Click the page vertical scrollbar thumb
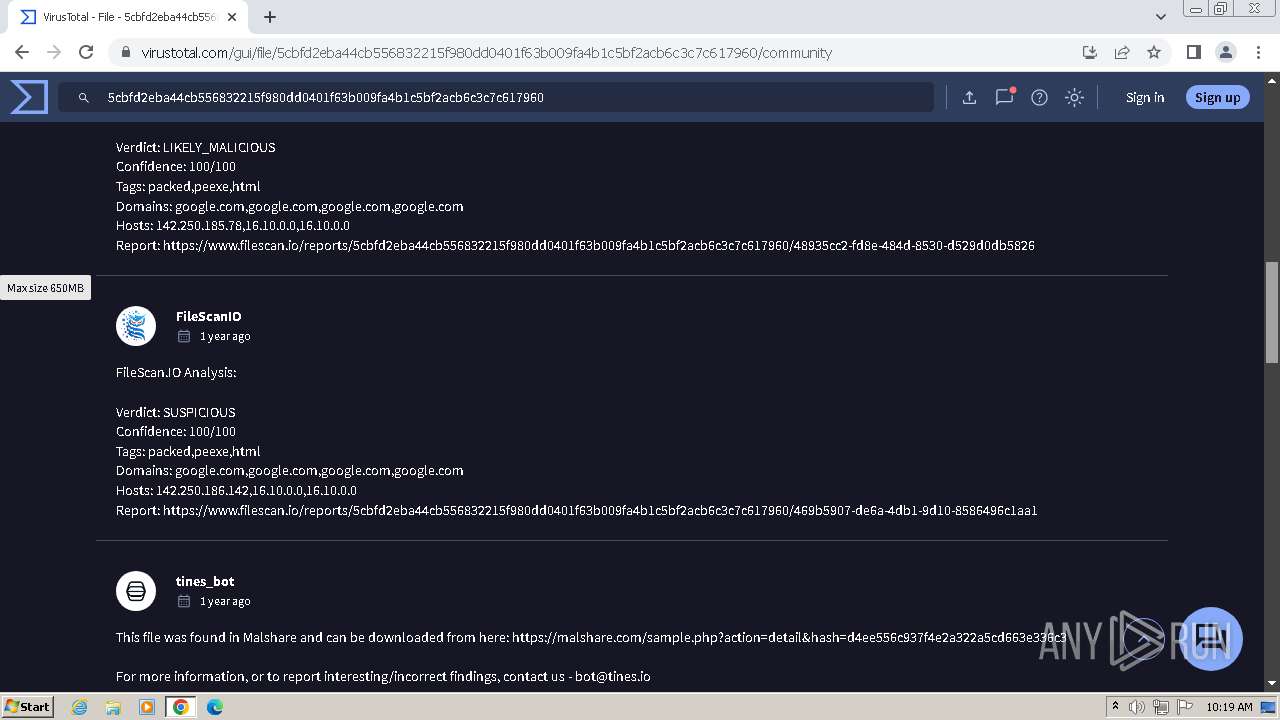The image size is (1280, 720). (1271, 312)
